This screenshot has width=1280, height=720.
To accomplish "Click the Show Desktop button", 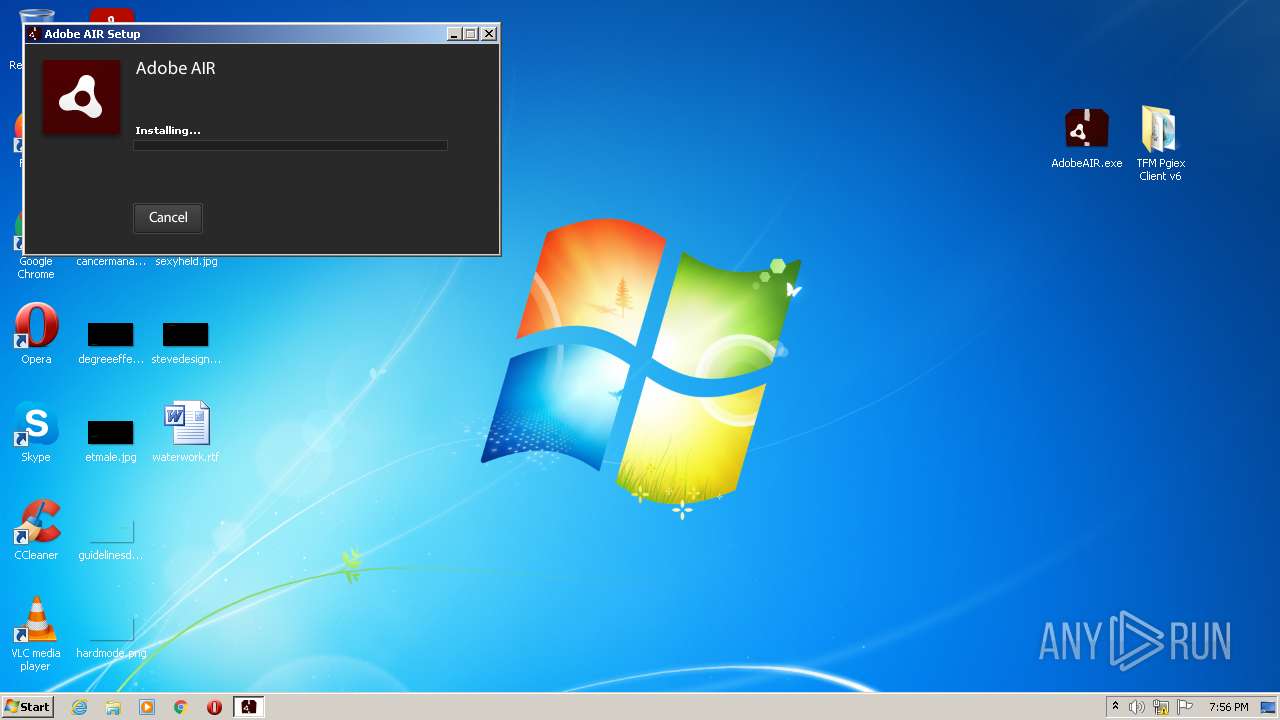I will 1269,707.
